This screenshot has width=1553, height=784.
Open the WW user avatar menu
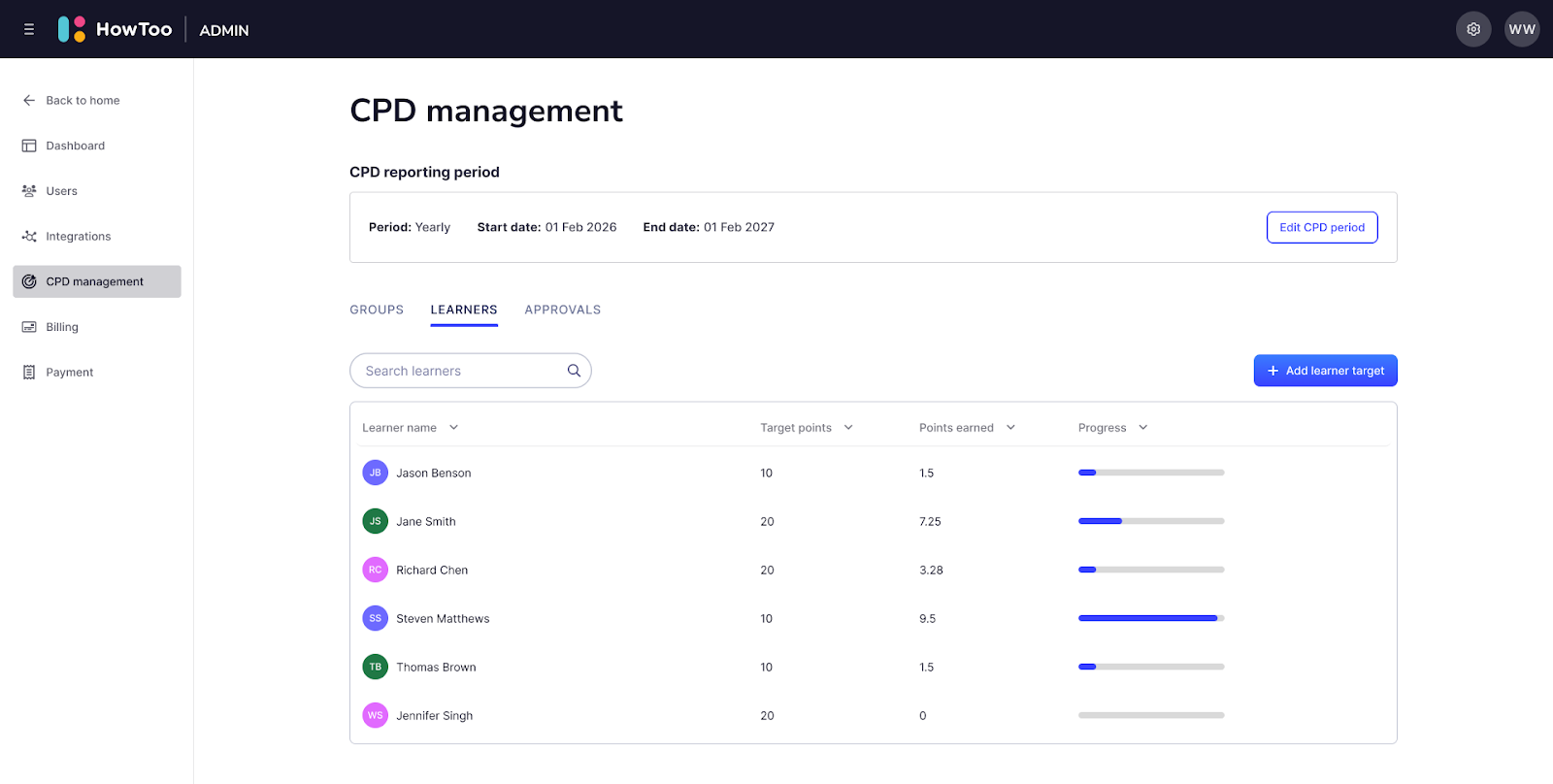pyautogui.click(x=1521, y=29)
